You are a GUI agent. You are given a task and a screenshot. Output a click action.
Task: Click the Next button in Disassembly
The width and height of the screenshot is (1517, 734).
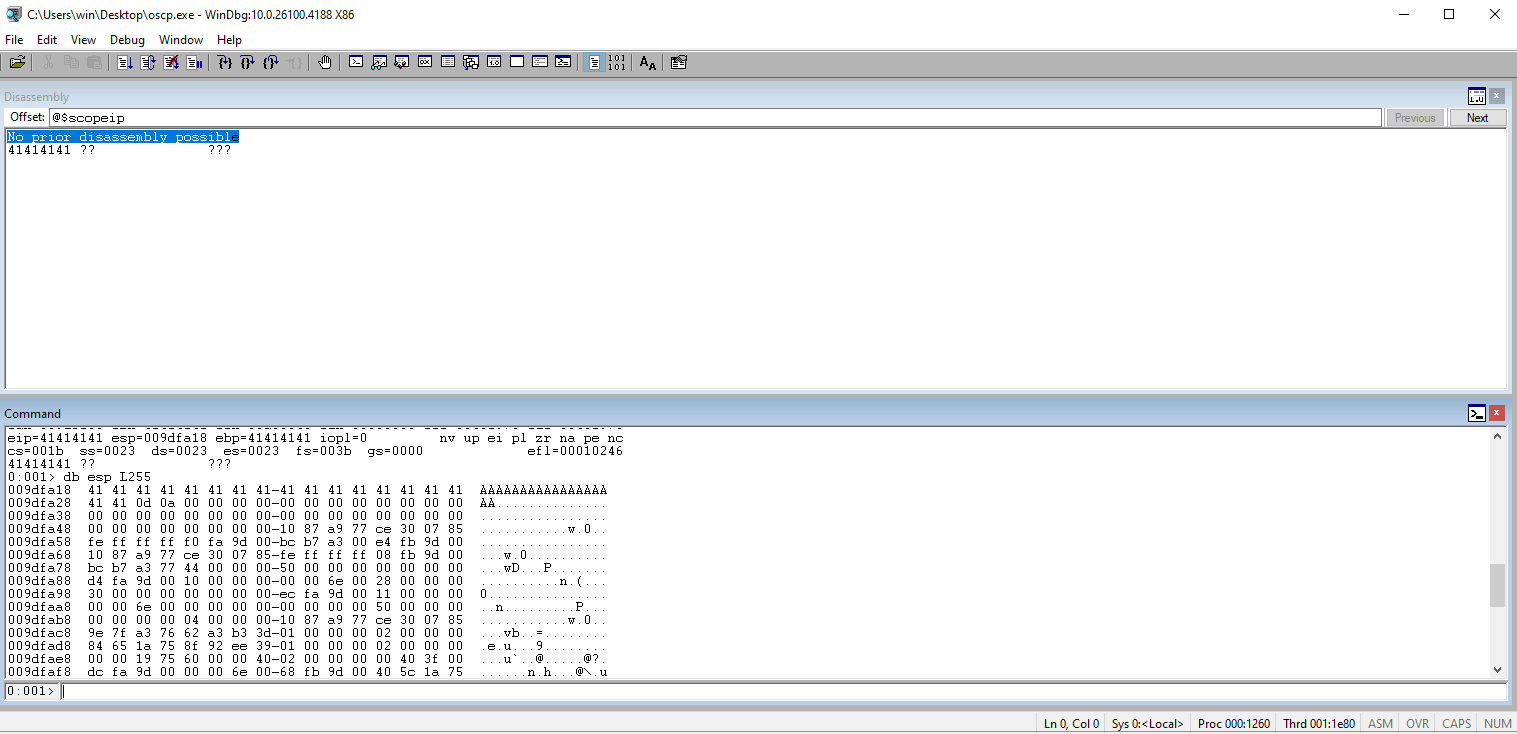tap(1477, 118)
